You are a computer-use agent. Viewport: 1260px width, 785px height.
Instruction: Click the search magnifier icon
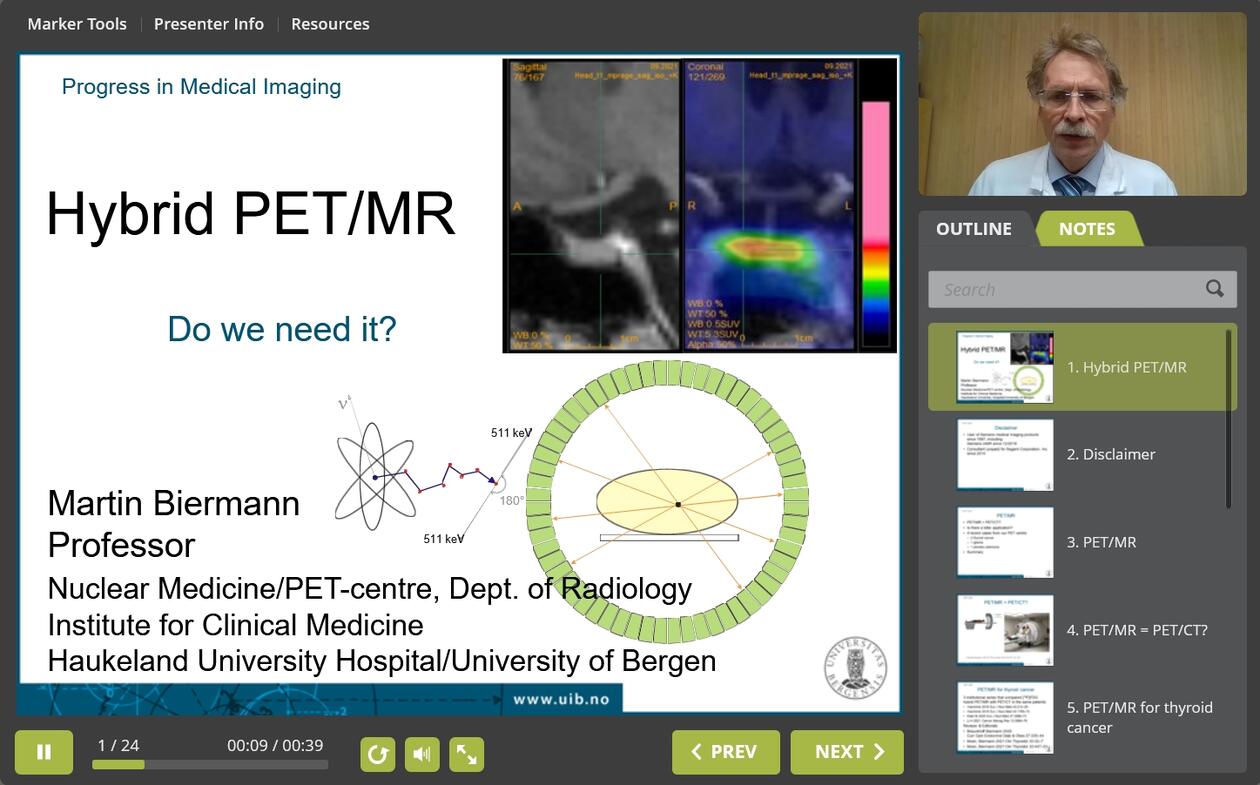[x=1214, y=289]
